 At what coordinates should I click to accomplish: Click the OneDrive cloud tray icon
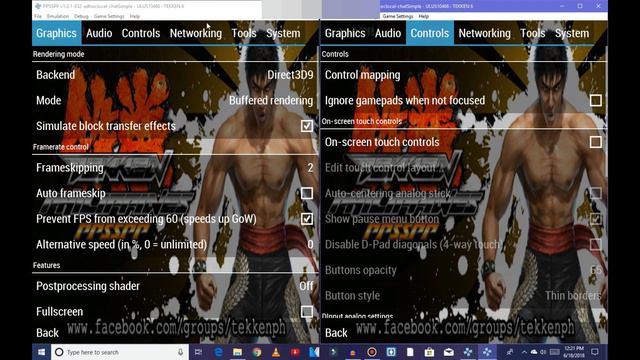pyautogui.click(x=534, y=352)
